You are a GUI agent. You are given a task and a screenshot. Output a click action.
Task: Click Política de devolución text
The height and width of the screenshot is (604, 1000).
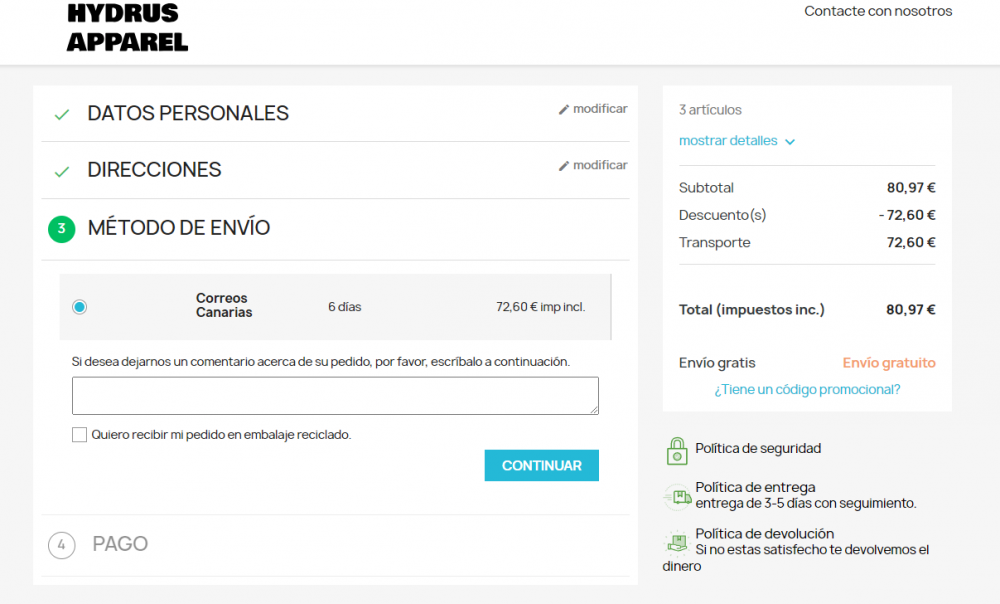click(x=765, y=534)
